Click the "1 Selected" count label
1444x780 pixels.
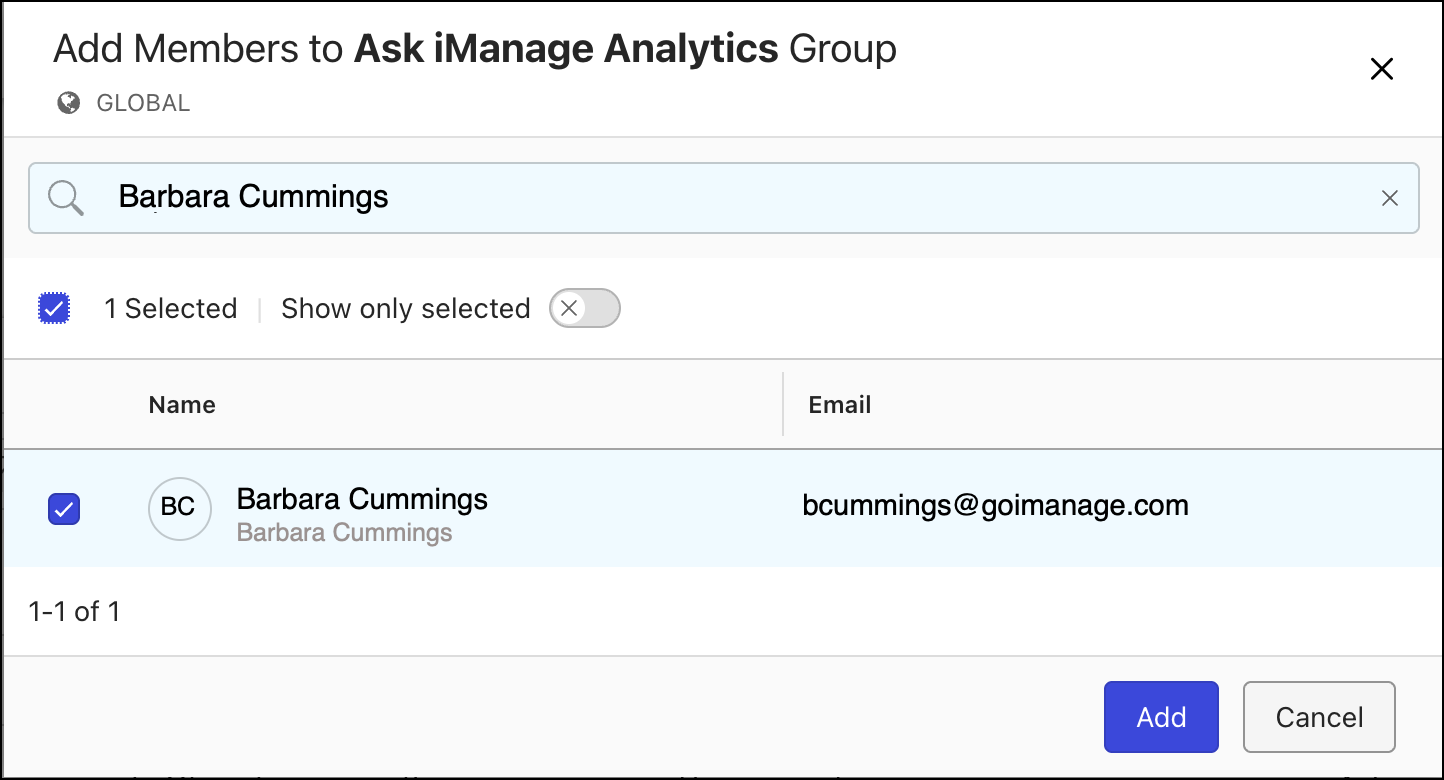pos(171,309)
